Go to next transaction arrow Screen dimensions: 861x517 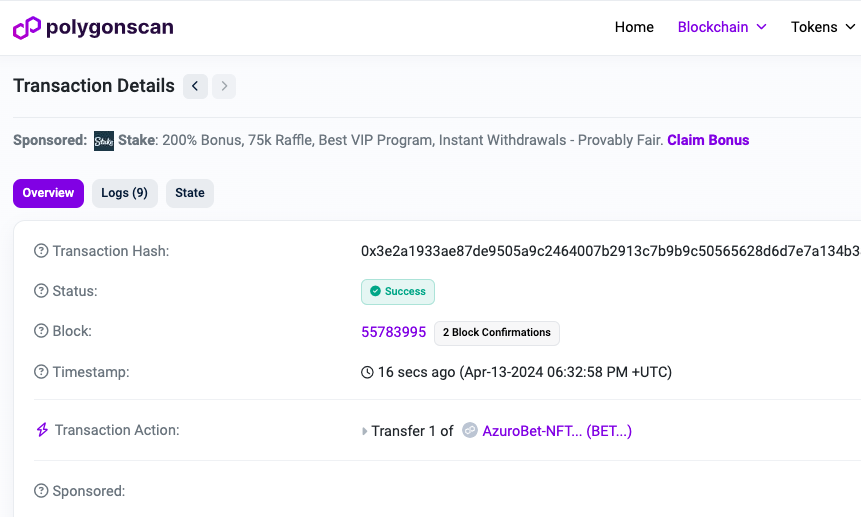point(224,86)
